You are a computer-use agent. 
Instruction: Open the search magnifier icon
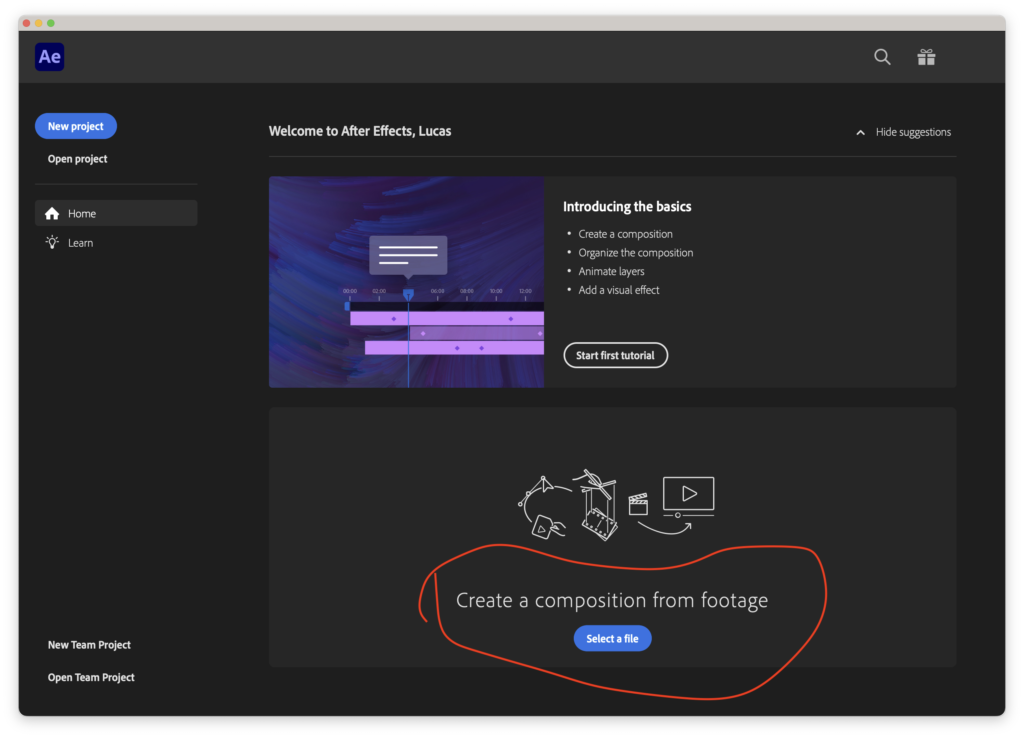882,57
